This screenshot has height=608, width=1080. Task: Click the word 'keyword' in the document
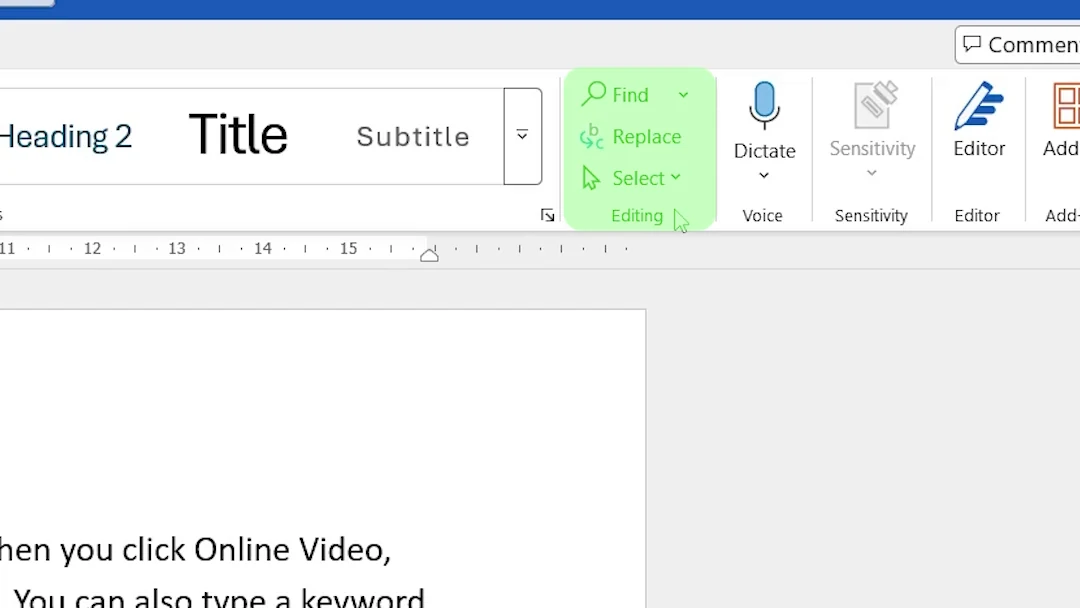pyautogui.click(x=362, y=597)
